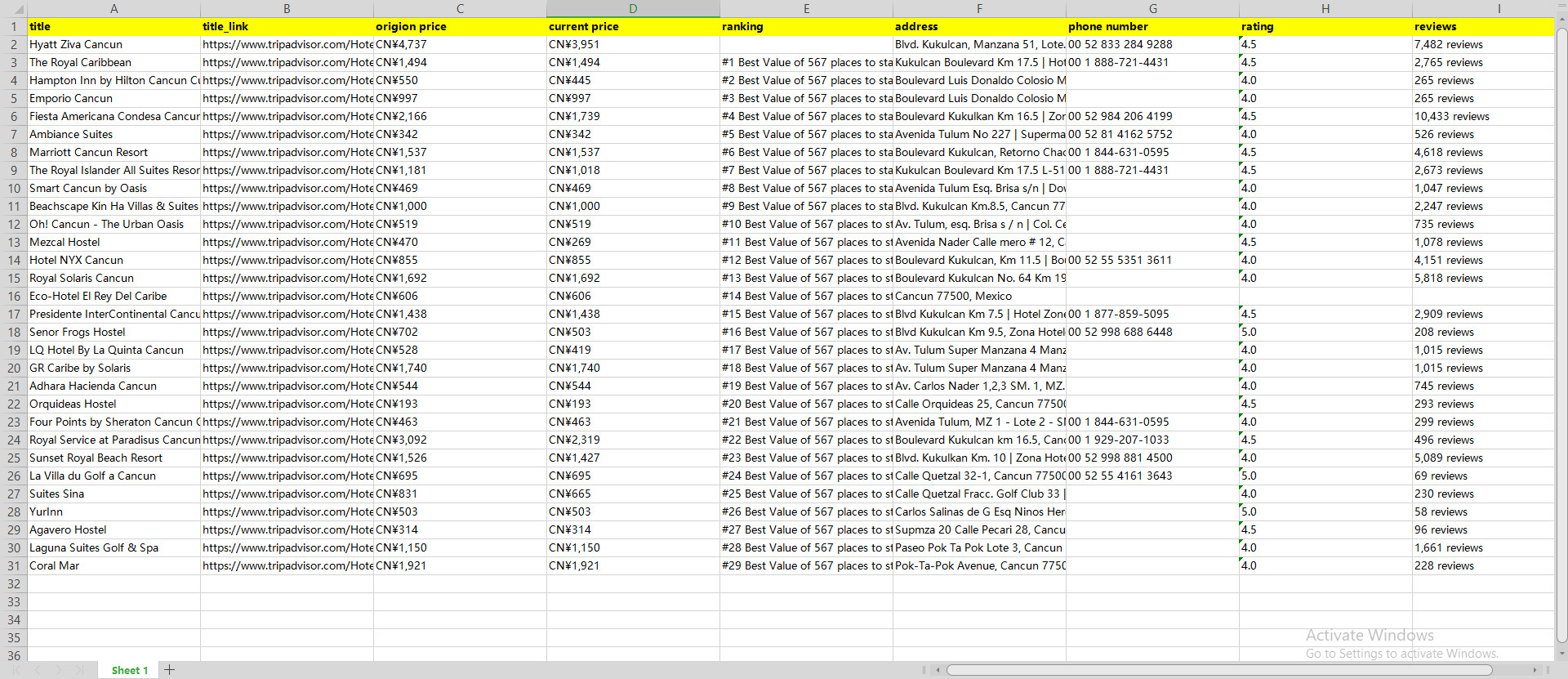Click the 'title_link' header cell
Screen dimensions: 1568x679
coord(287,27)
